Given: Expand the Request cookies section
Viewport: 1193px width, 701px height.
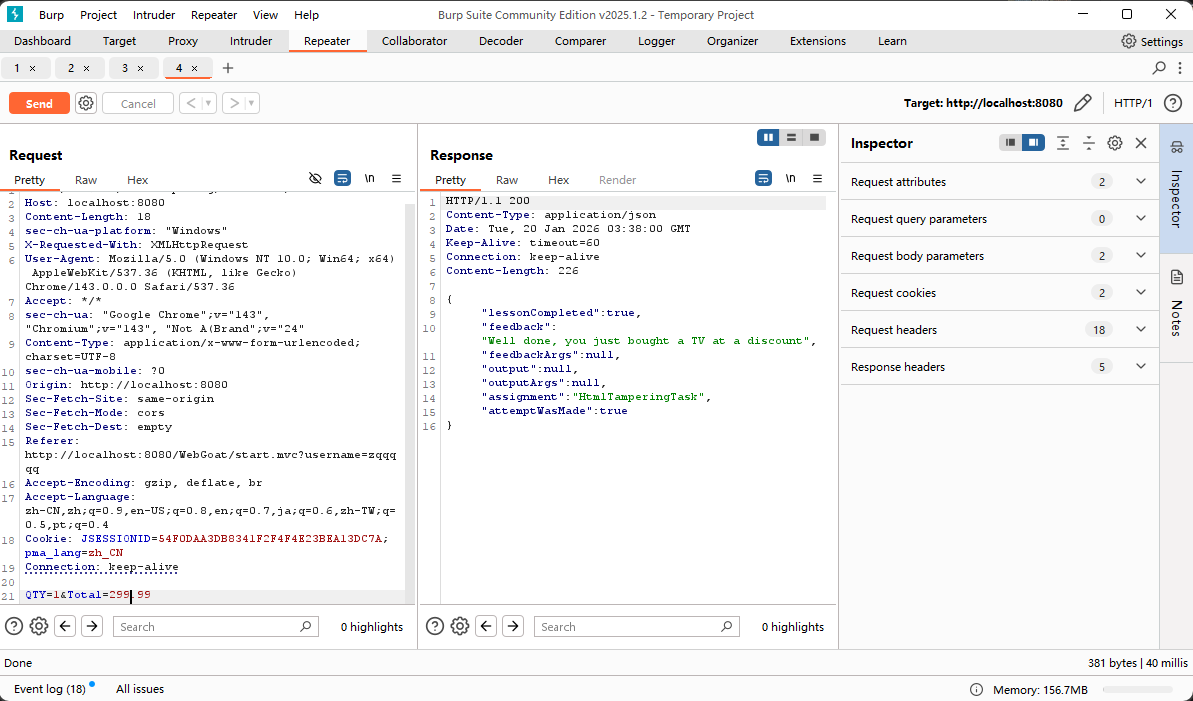Looking at the screenshot, I should tap(1140, 293).
